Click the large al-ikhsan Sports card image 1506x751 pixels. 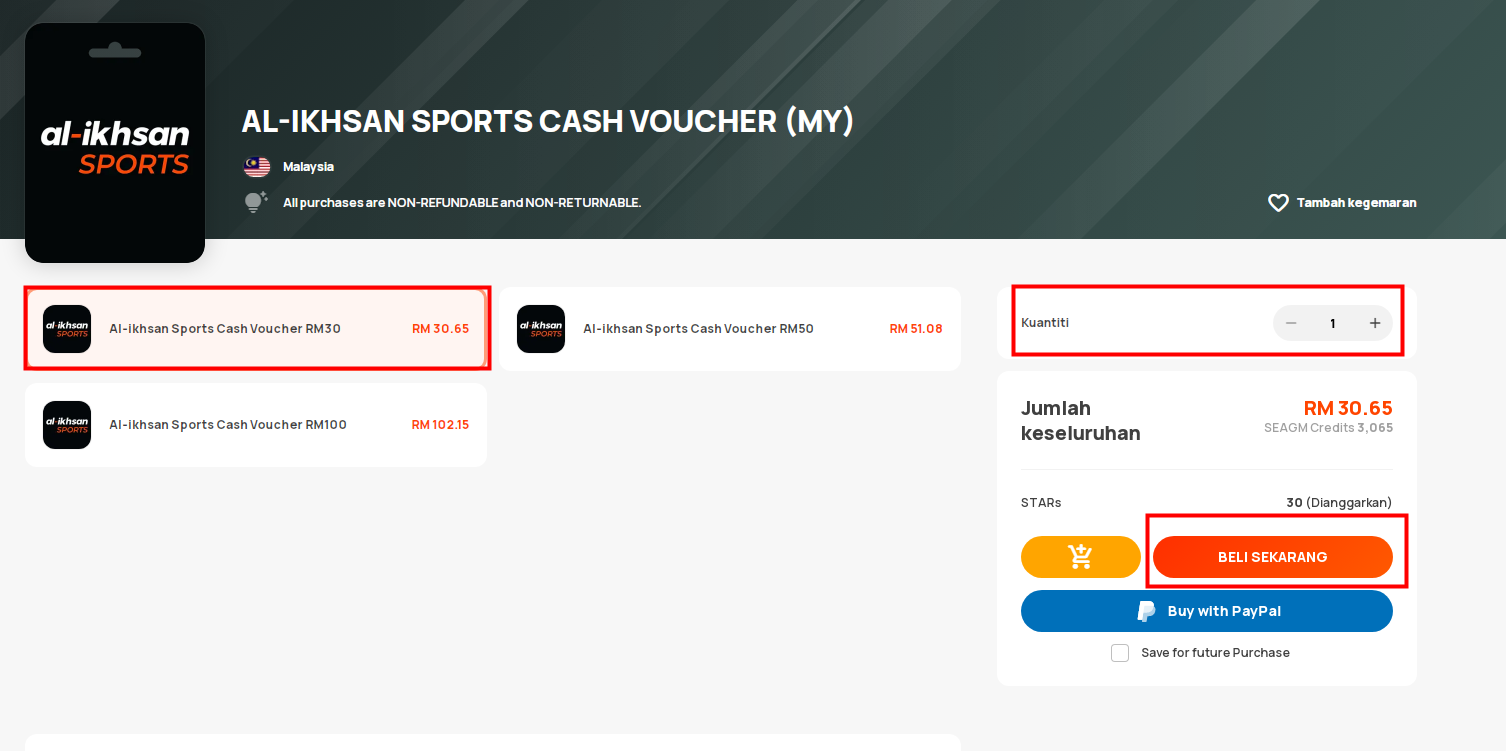coord(115,143)
